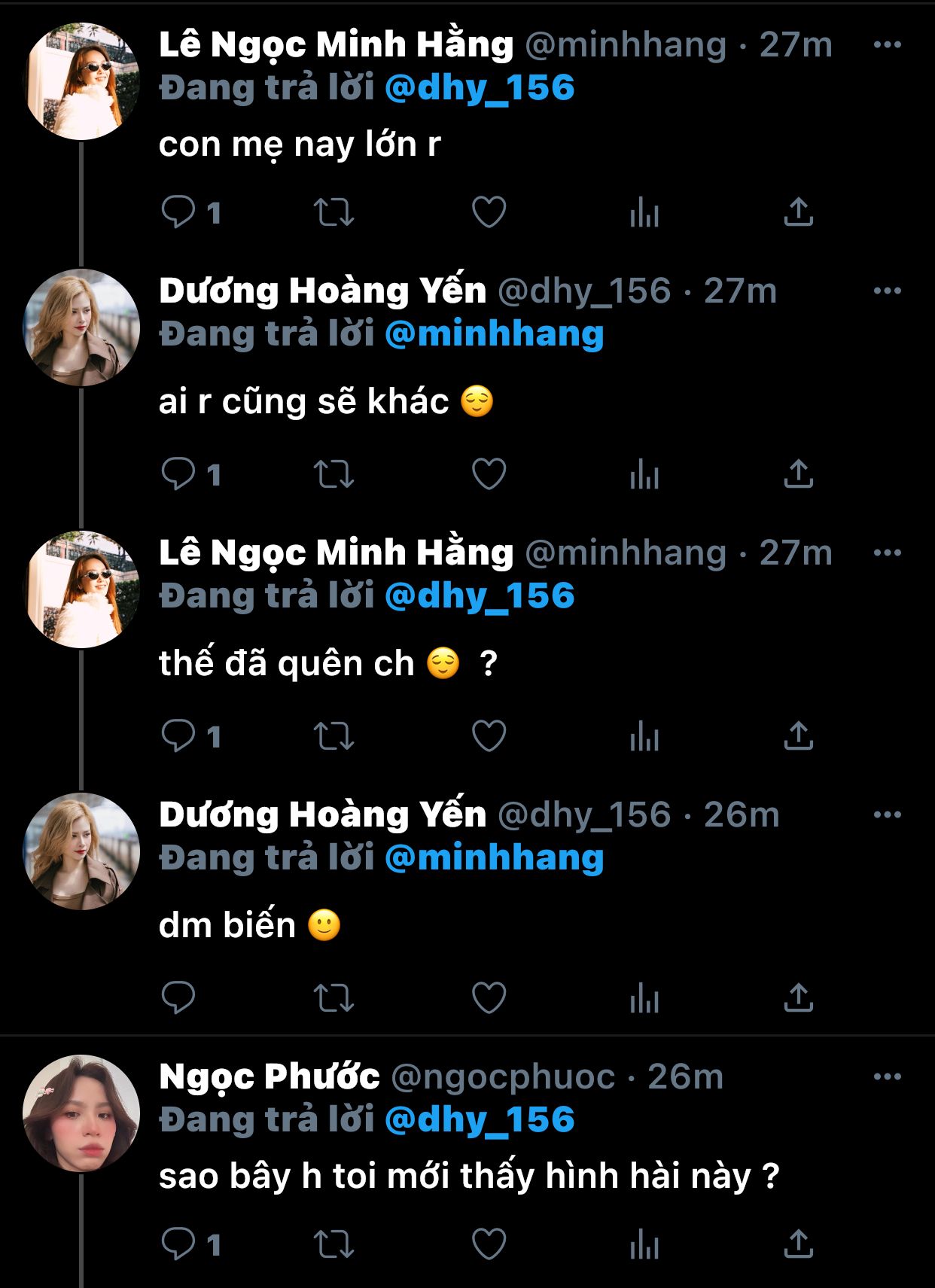935x1288 pixels.
Task: Like Ngọc Phước's tweet
Action: pyautogui.click(x=489, y=1244)
